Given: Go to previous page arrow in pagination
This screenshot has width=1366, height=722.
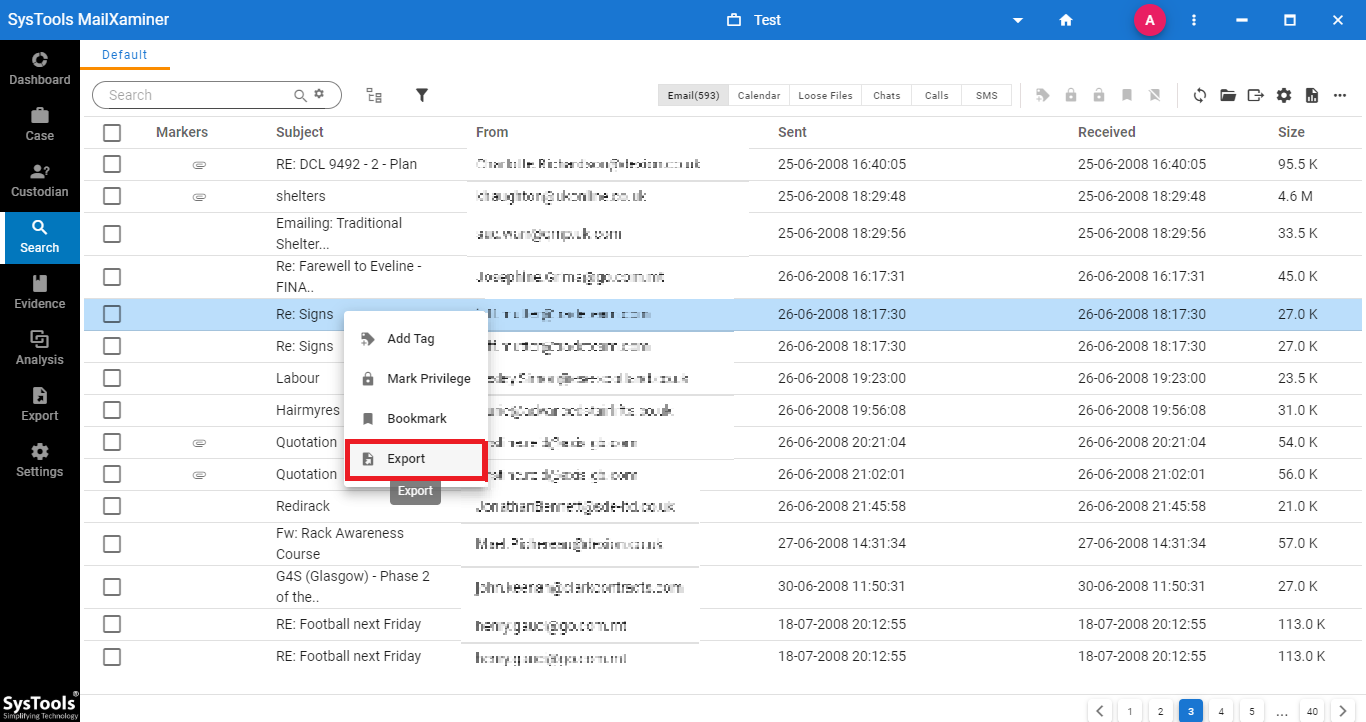Looking at the screenshot, I should coord(1100,711).
